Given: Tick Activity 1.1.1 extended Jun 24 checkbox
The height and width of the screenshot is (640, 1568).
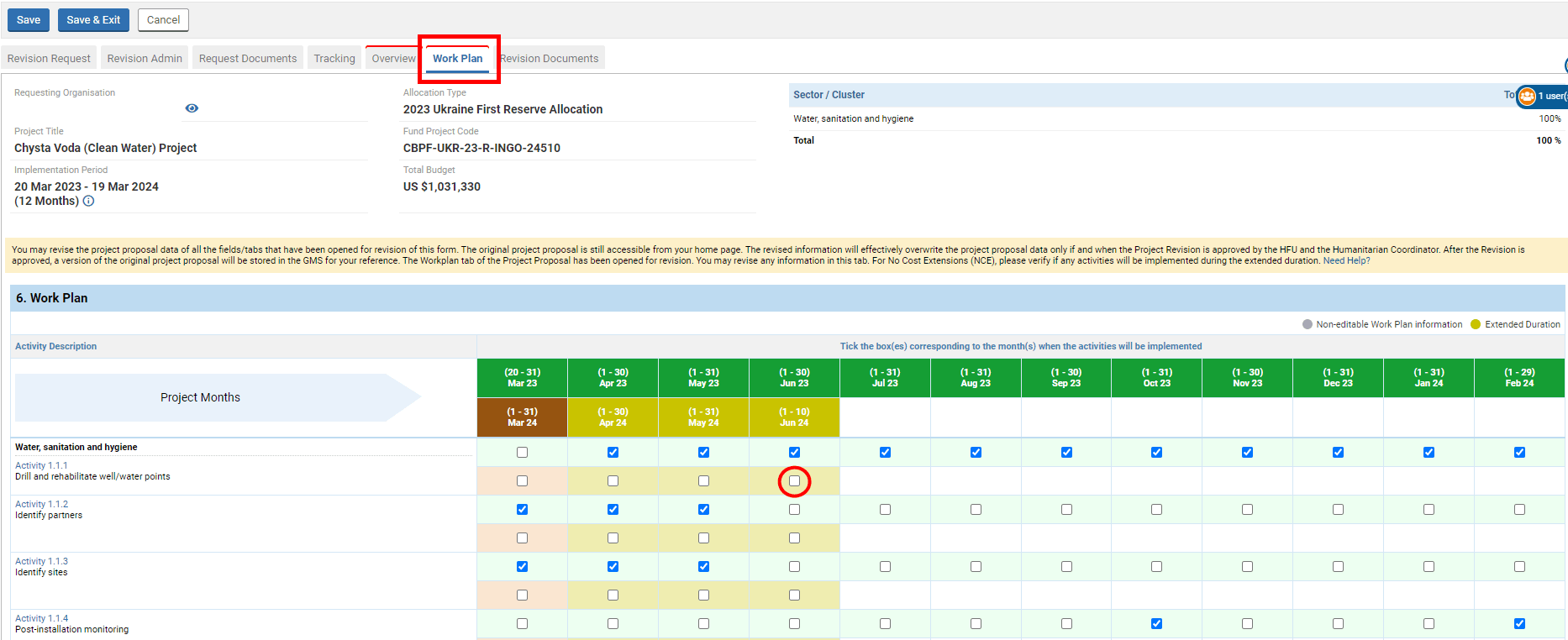Looking at the screenshot, I should point(794,481).
